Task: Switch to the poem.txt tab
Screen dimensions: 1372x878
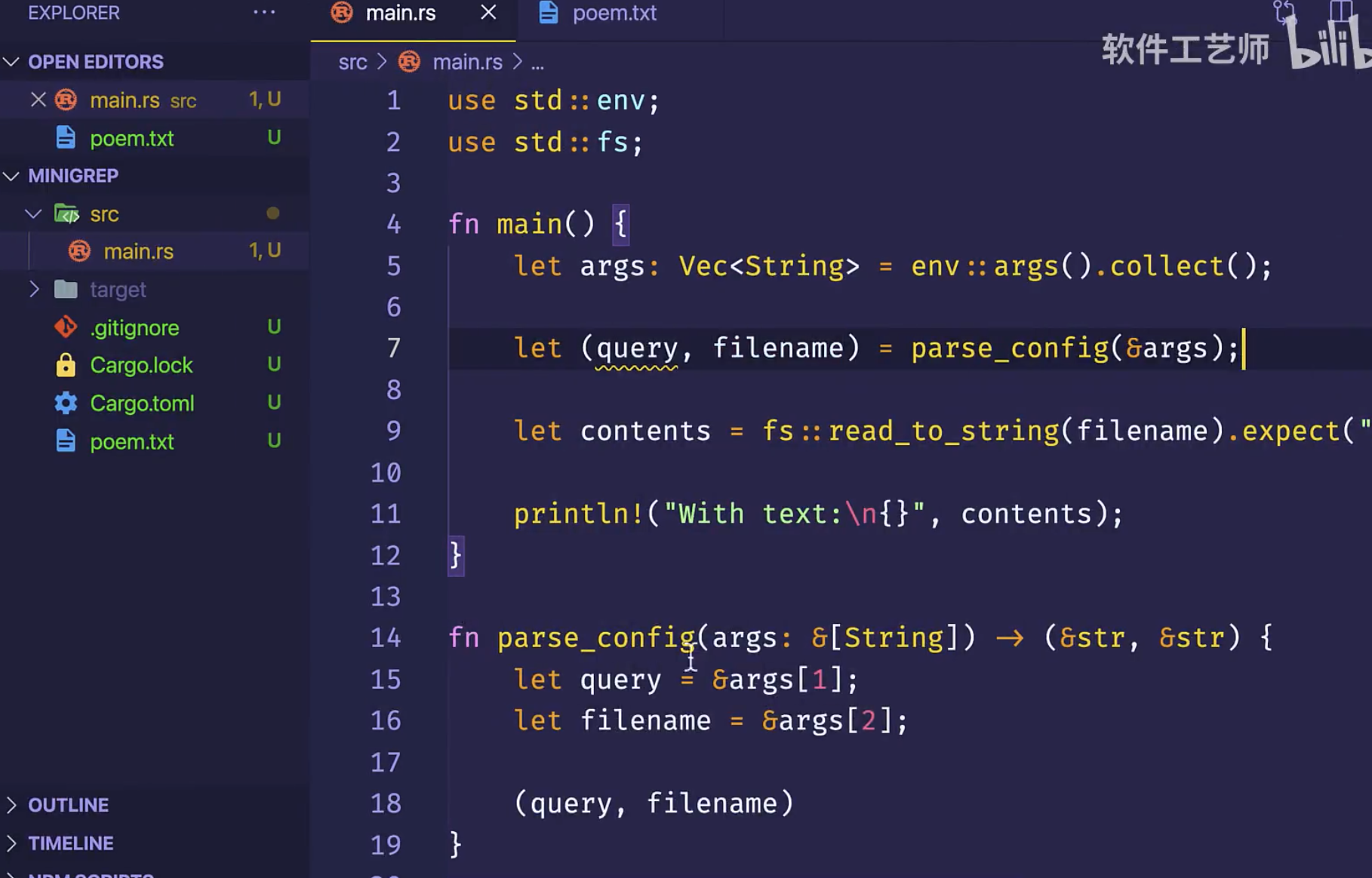Action: pyautogui.click(x=614, y=14)
